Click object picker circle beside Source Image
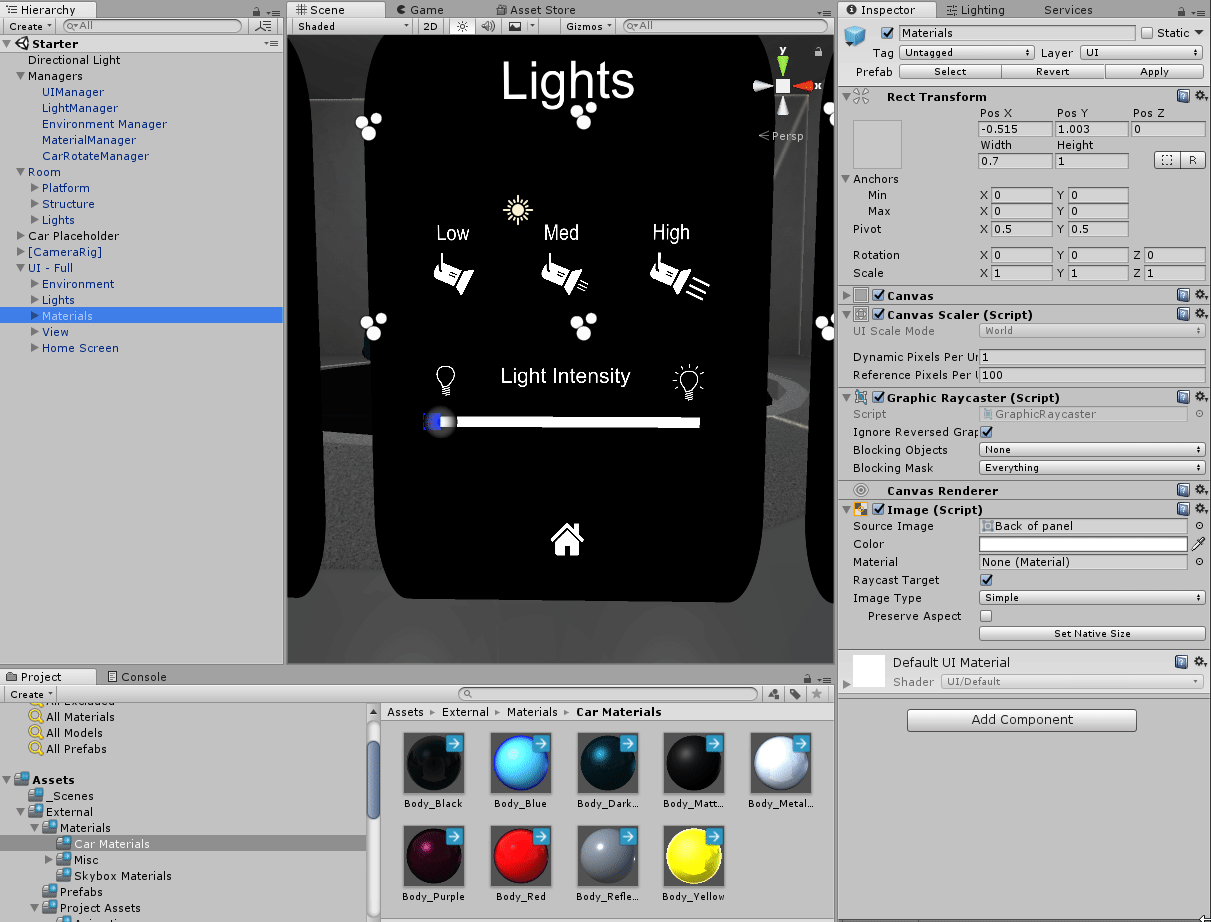The image size is (1211, 922). 1199,526
